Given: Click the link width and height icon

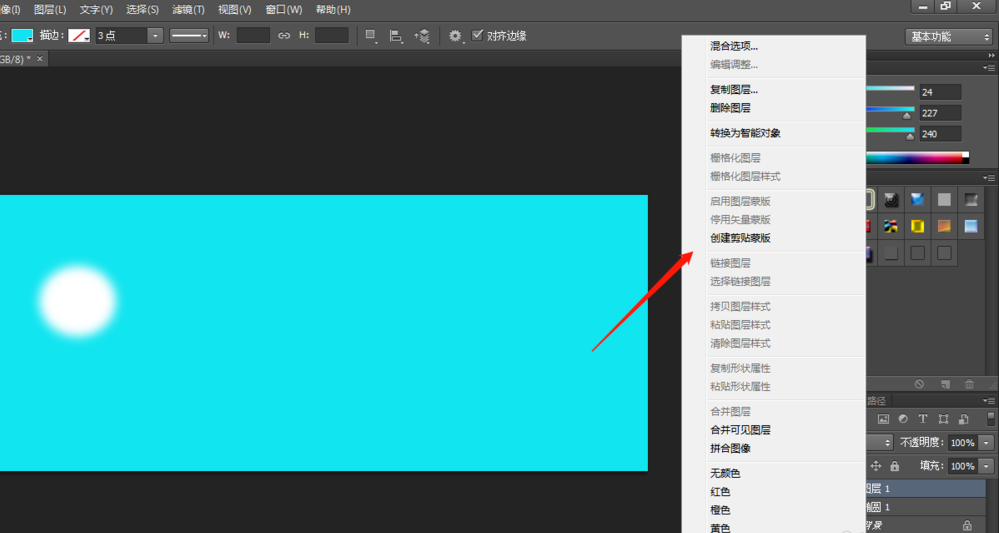Looking at the screenshot, I should (283, 36).
